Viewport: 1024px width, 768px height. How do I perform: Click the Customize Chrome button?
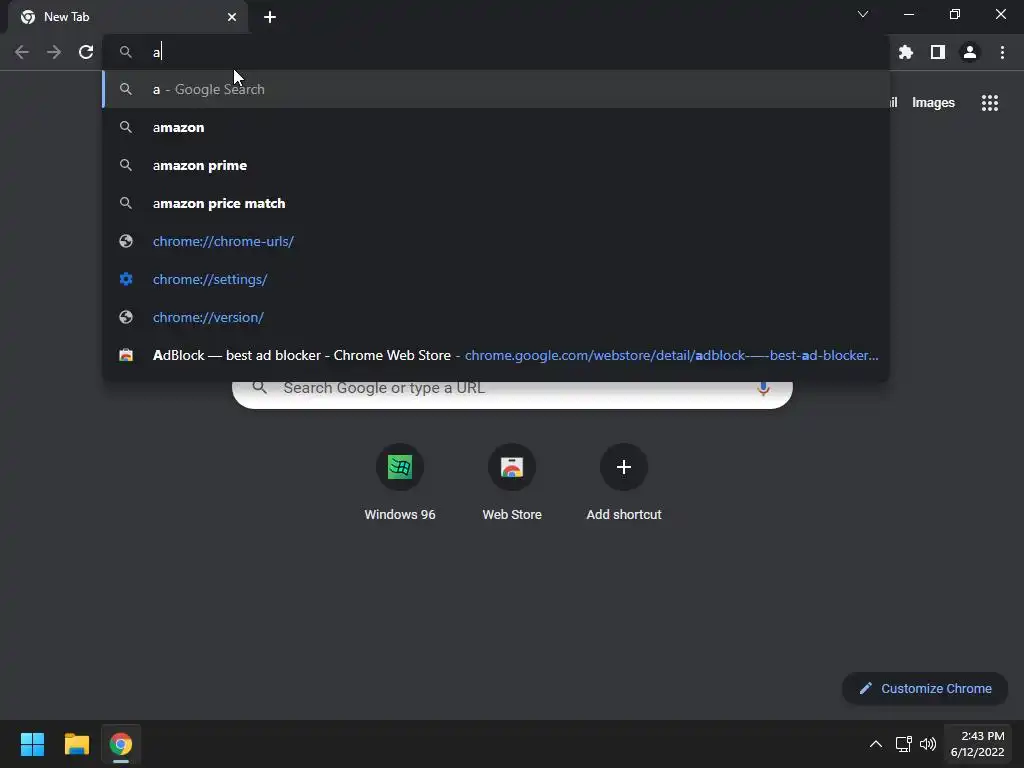tap(925, 688)
